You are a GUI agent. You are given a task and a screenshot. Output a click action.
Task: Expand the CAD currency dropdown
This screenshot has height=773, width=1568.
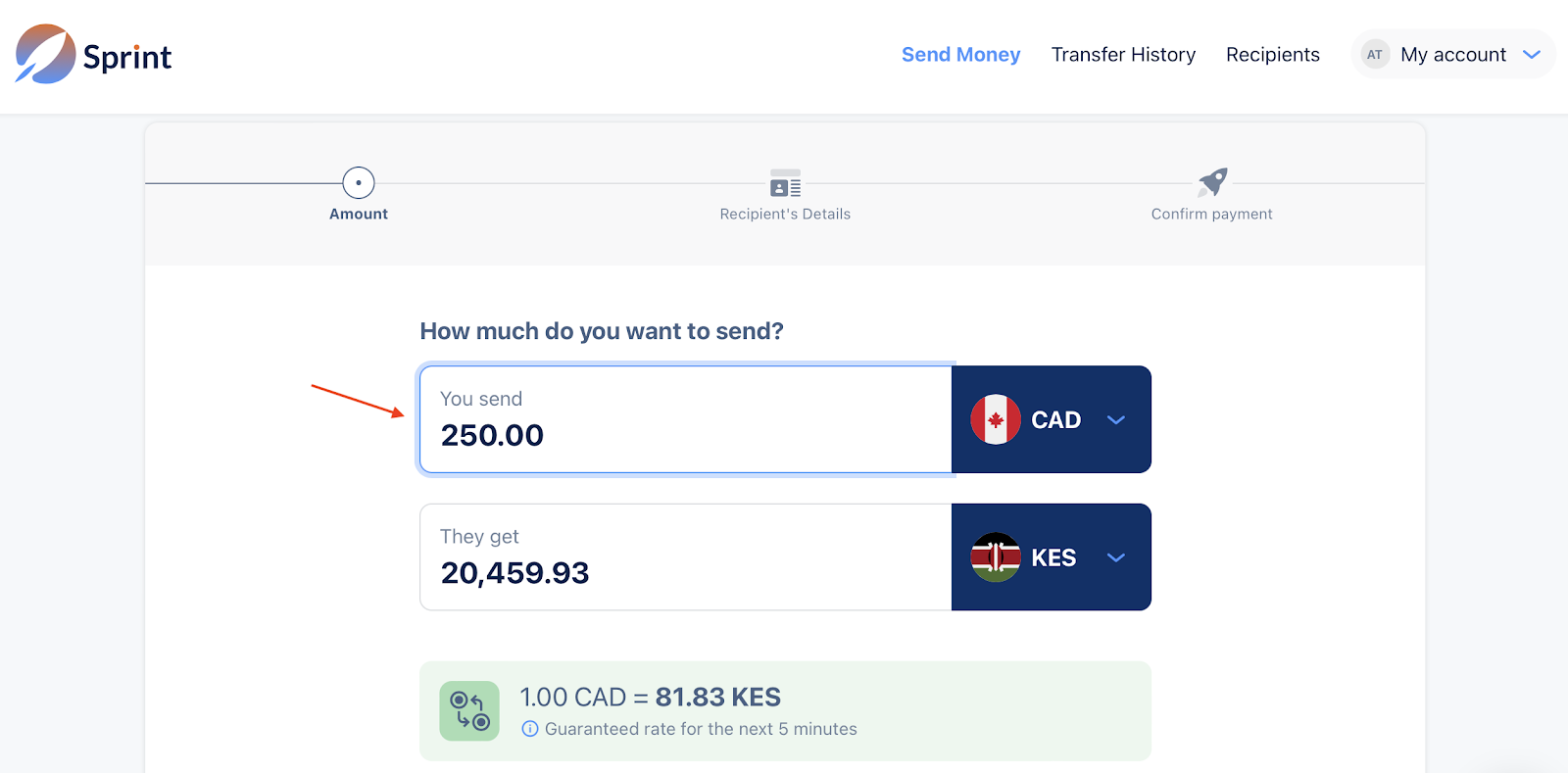1115,420
